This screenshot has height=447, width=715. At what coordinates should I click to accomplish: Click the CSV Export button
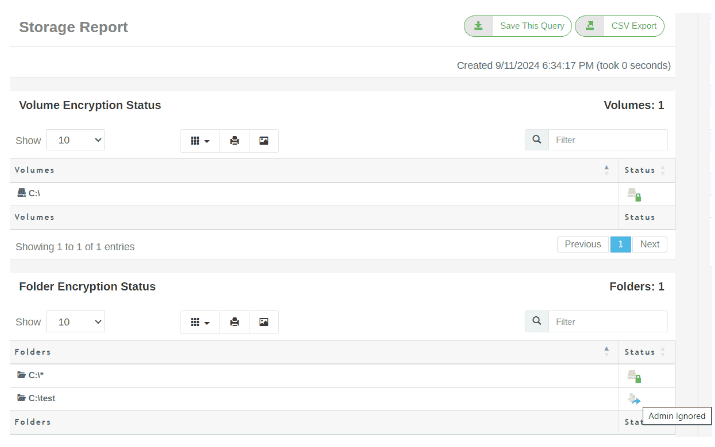click(x=620, y=26)
